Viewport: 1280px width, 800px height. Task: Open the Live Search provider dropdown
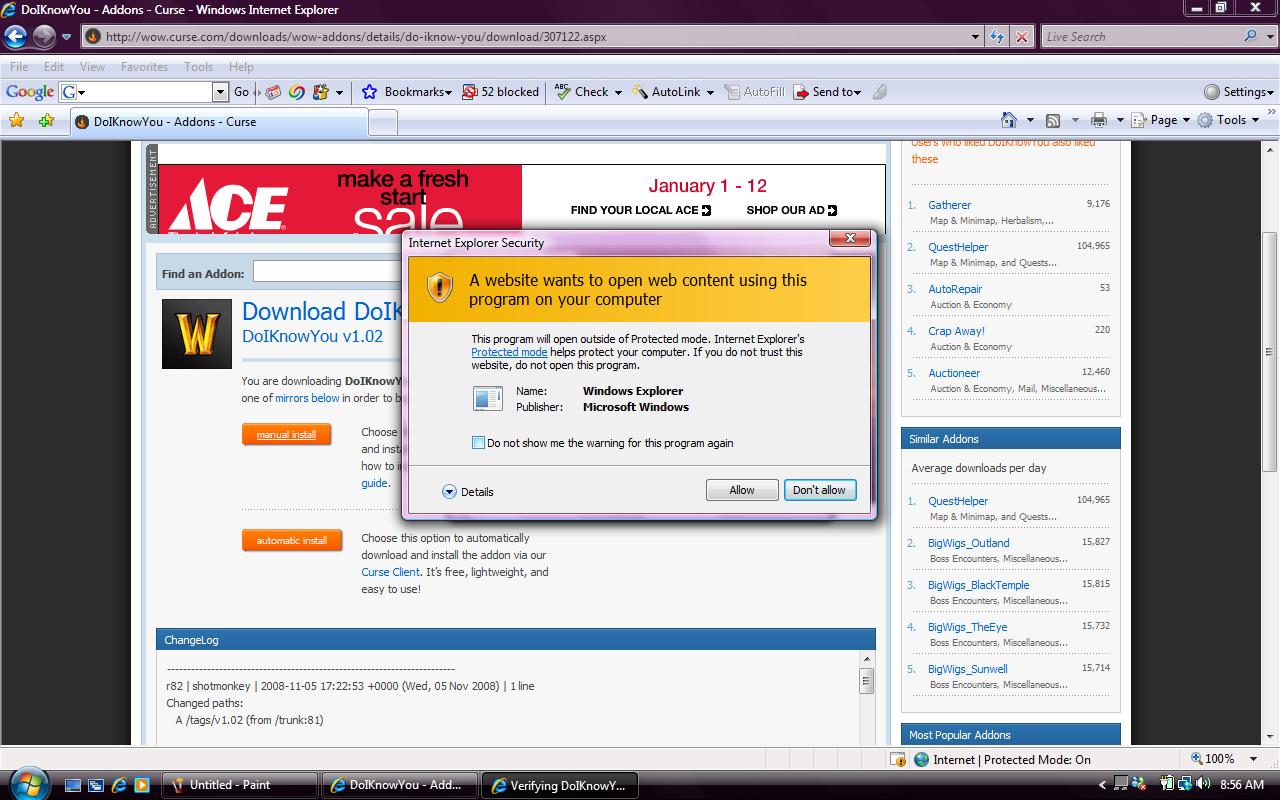pyautogui.click(x=1269, y=37)
